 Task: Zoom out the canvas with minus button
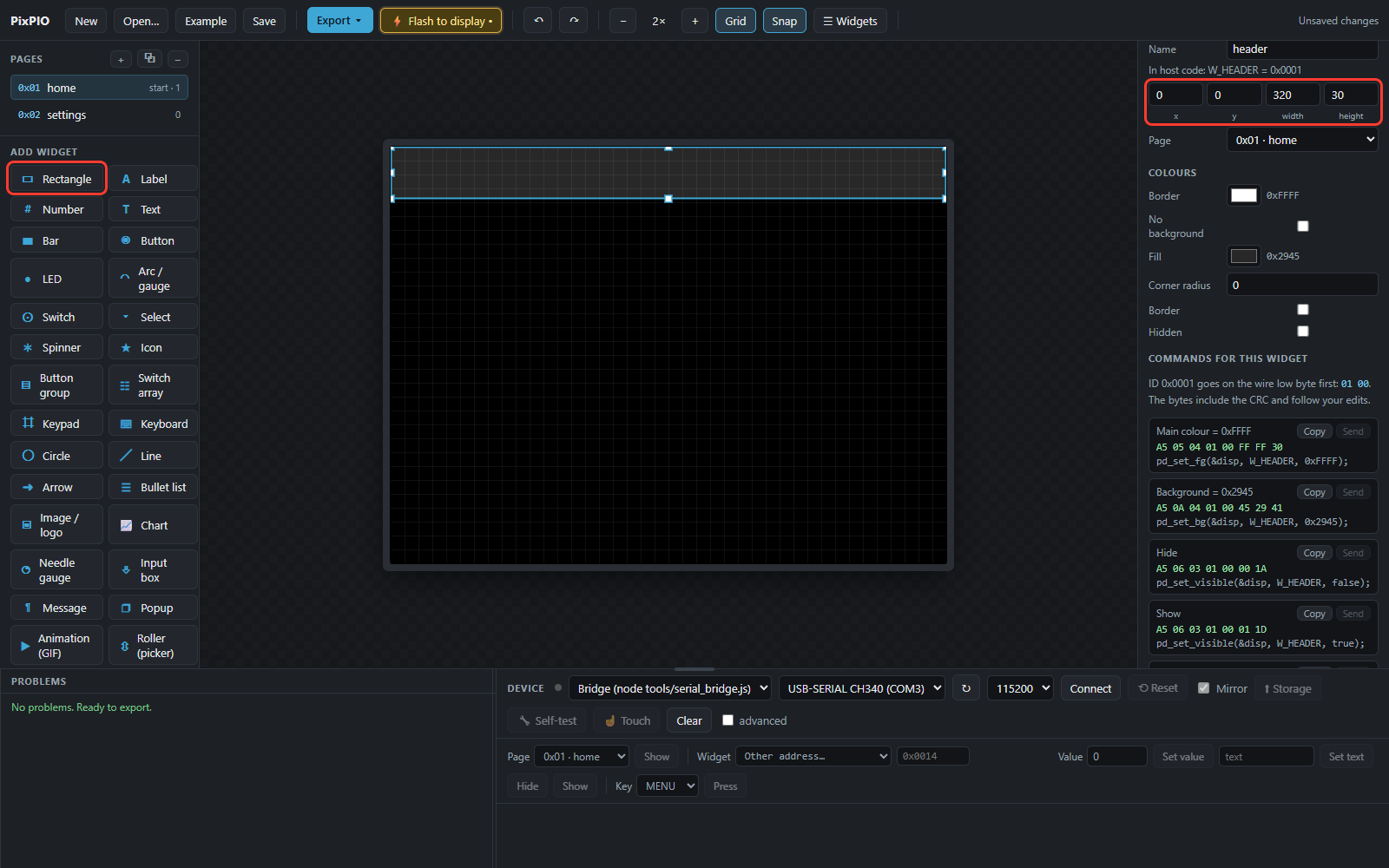tap(622, 21)
